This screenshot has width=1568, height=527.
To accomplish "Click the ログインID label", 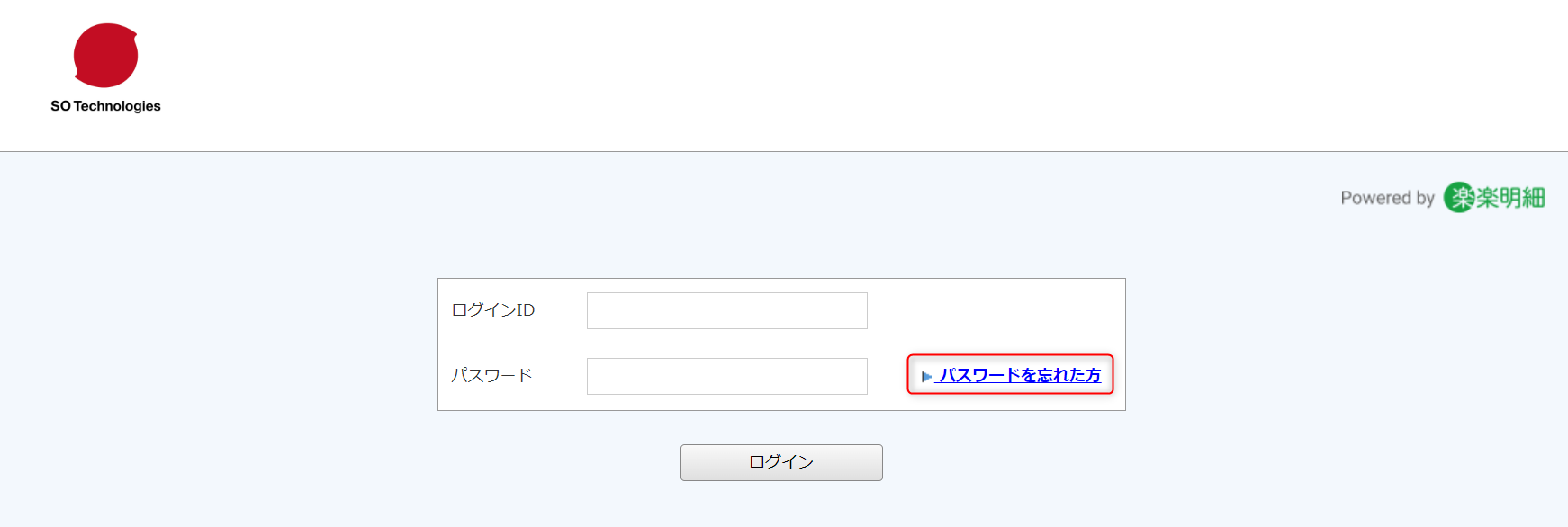I will tap(493, 310).
